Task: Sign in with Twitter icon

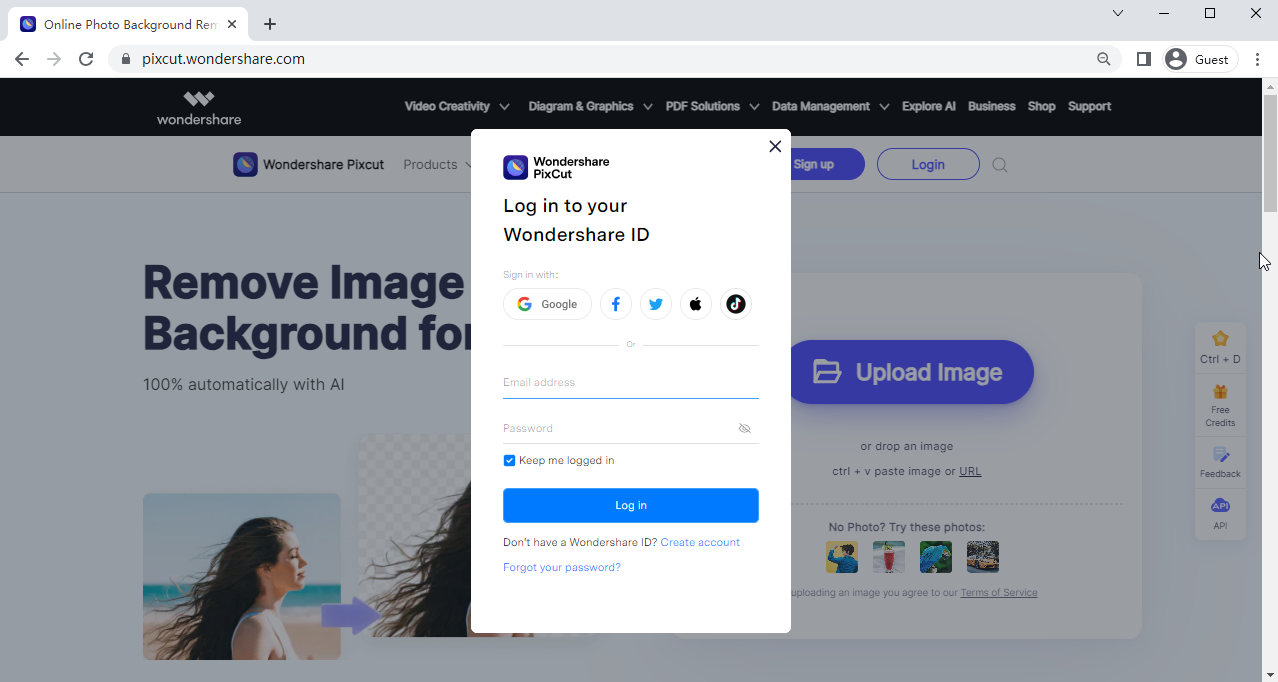Action: 656,304
